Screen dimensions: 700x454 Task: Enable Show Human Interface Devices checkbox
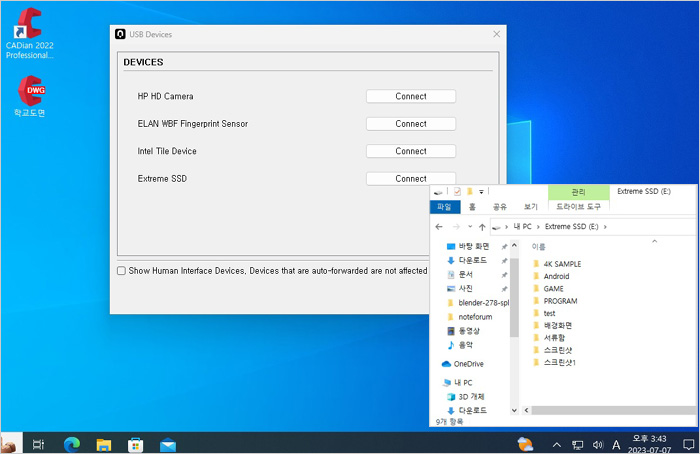[121, 271]
